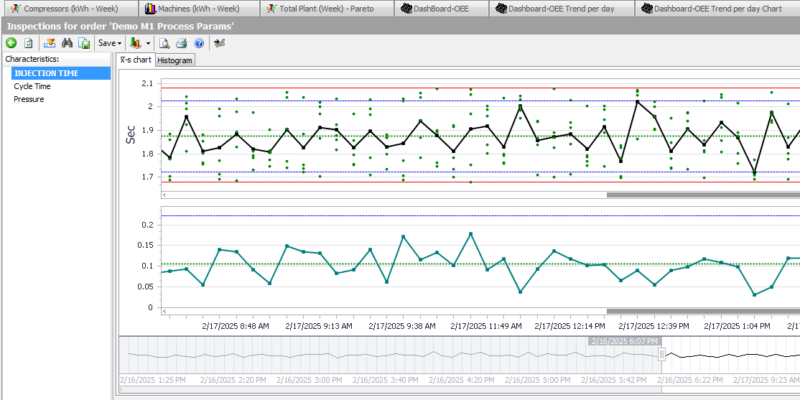Switch to the Histogram tab

point(175,60)
